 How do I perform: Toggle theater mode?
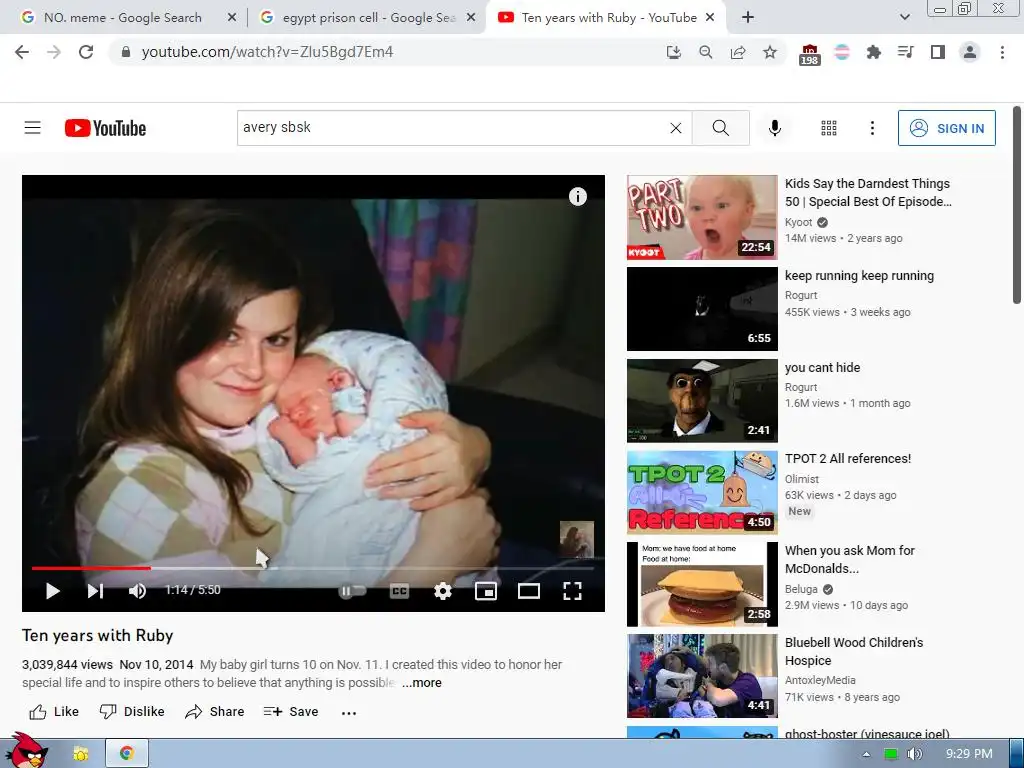pos(529,591)
